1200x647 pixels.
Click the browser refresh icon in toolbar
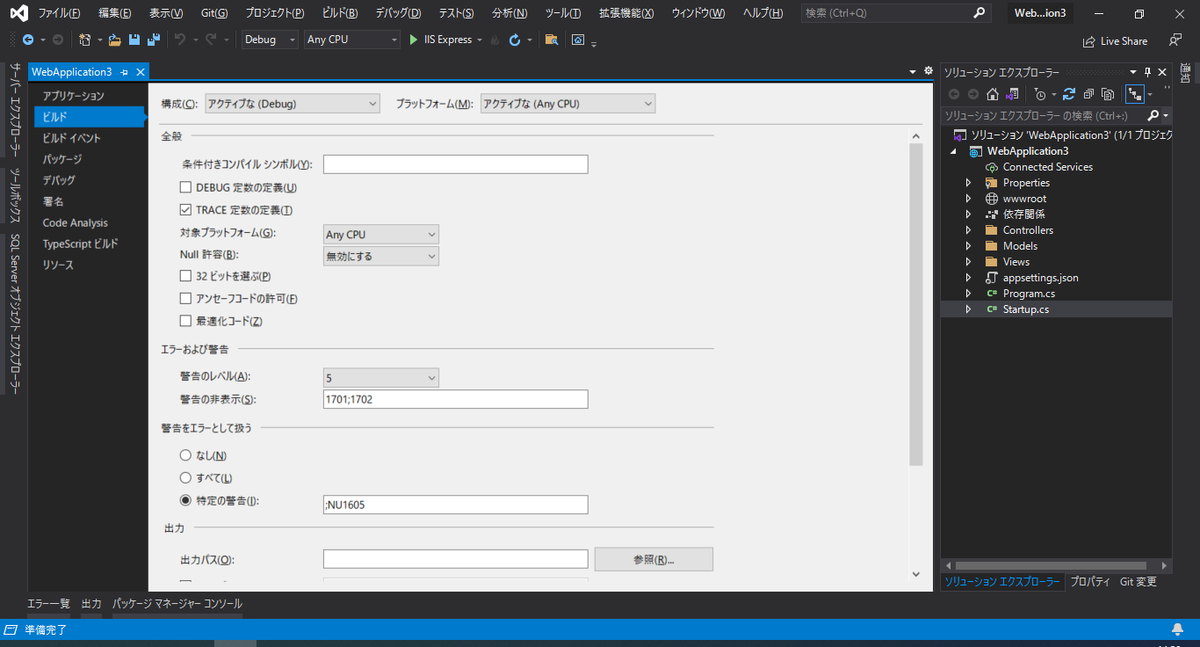[514, 40]
